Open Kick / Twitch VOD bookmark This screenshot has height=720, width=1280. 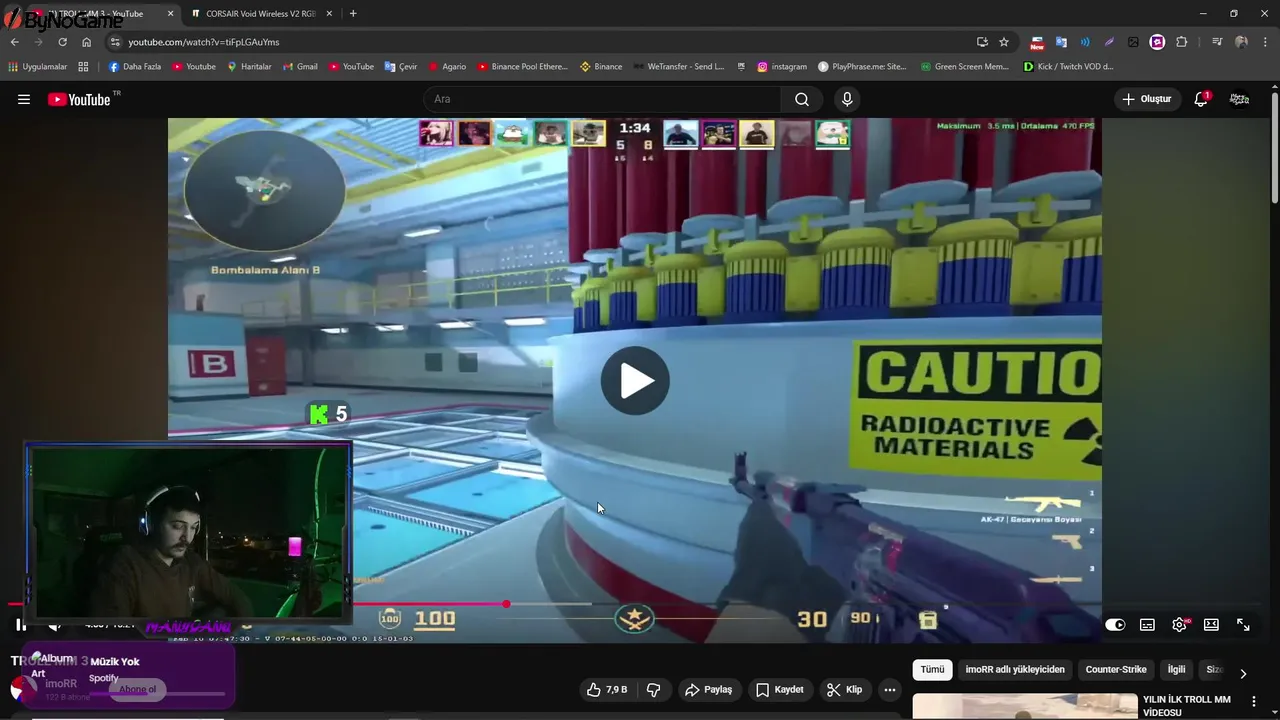coord(1068,67)
